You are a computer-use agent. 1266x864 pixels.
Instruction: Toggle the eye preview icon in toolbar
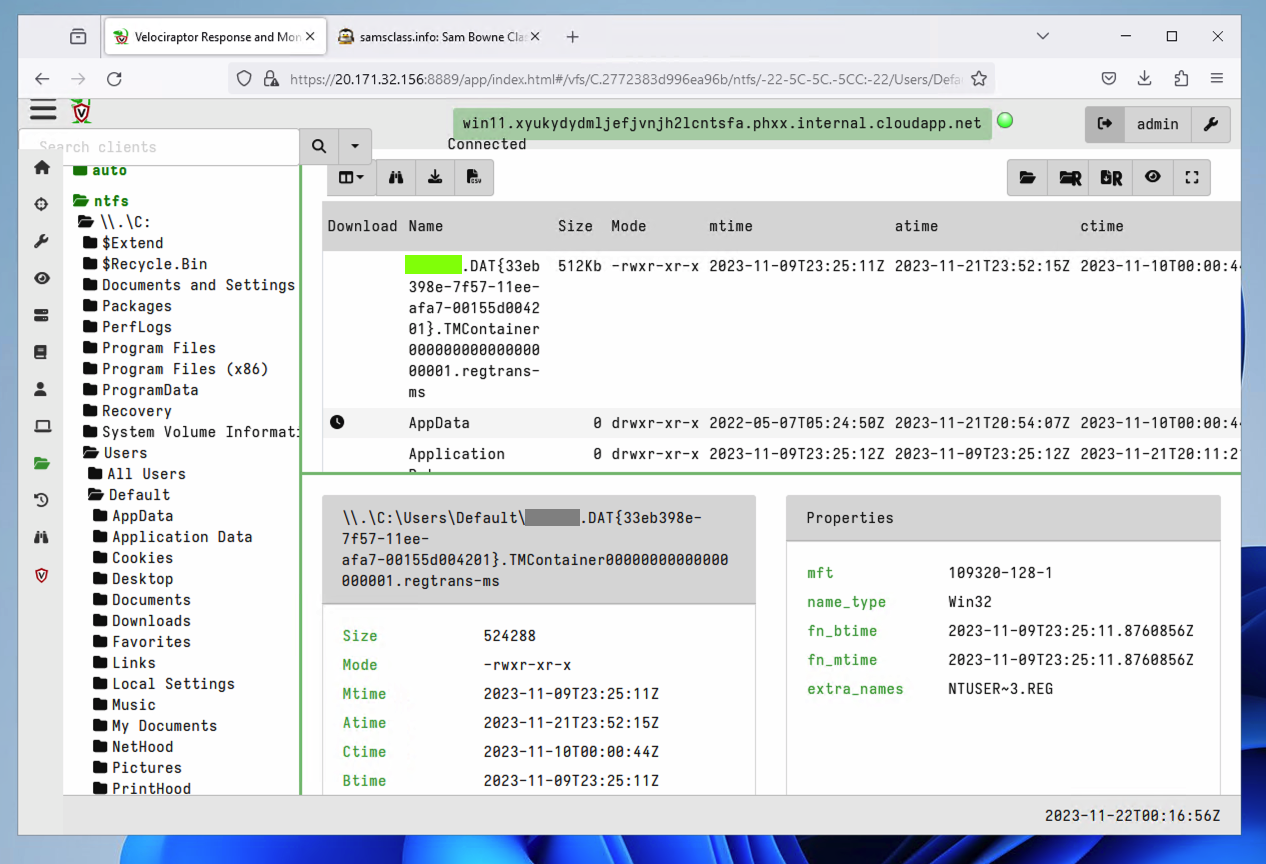[1152, 177]
